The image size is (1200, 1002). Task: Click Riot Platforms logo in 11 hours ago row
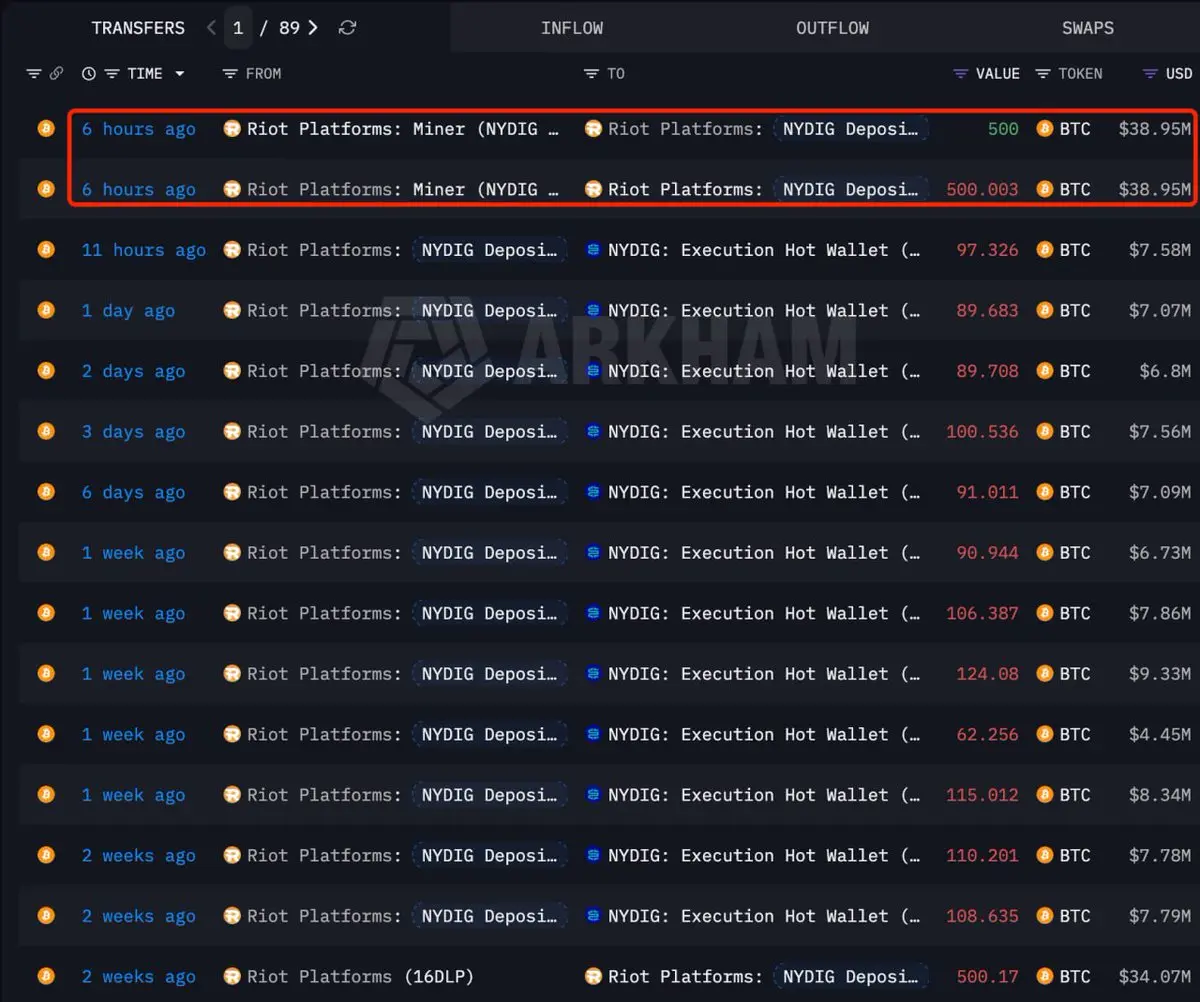(232, 250)
